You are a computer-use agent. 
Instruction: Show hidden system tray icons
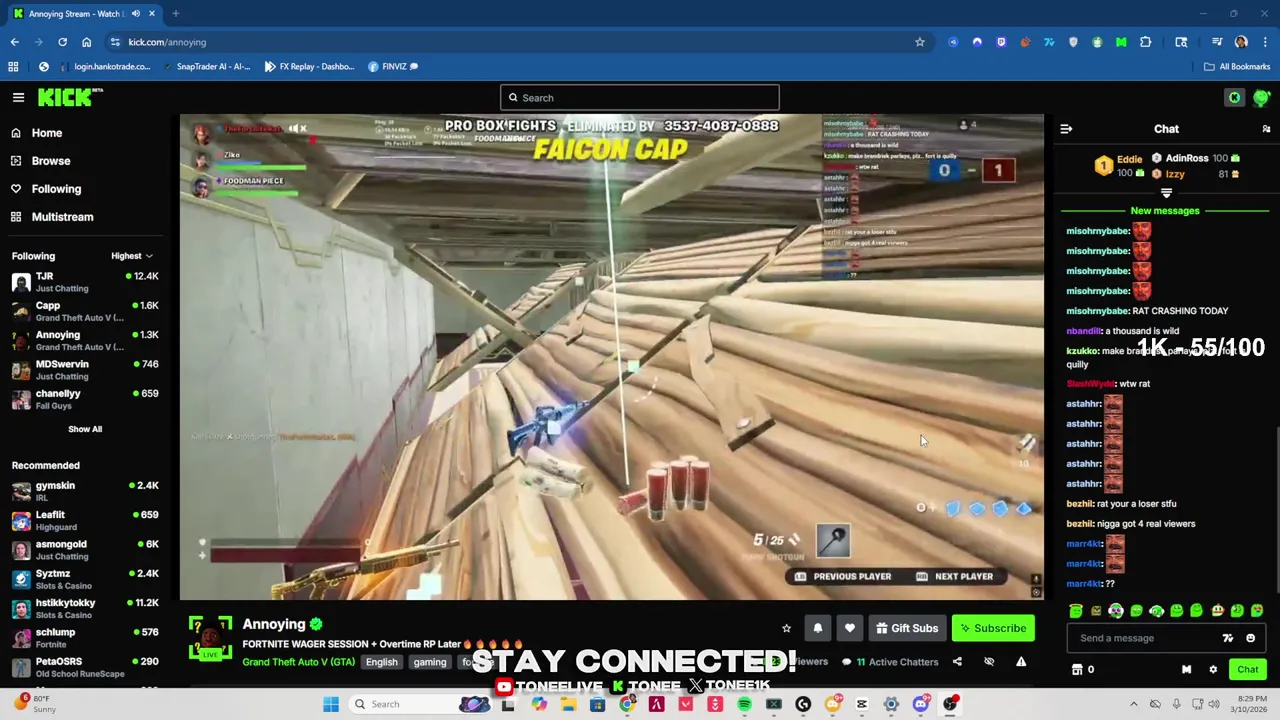[x=1134, y=704]
